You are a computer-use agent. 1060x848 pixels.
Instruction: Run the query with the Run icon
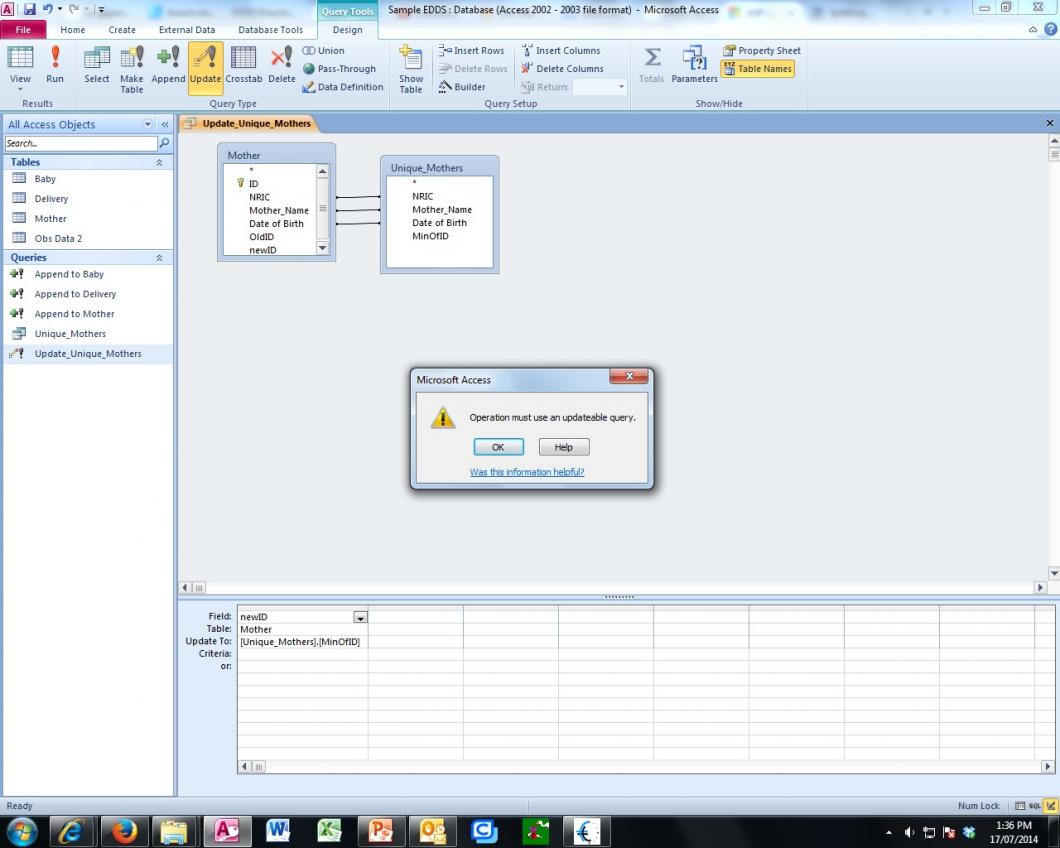(x=55, y=65)
